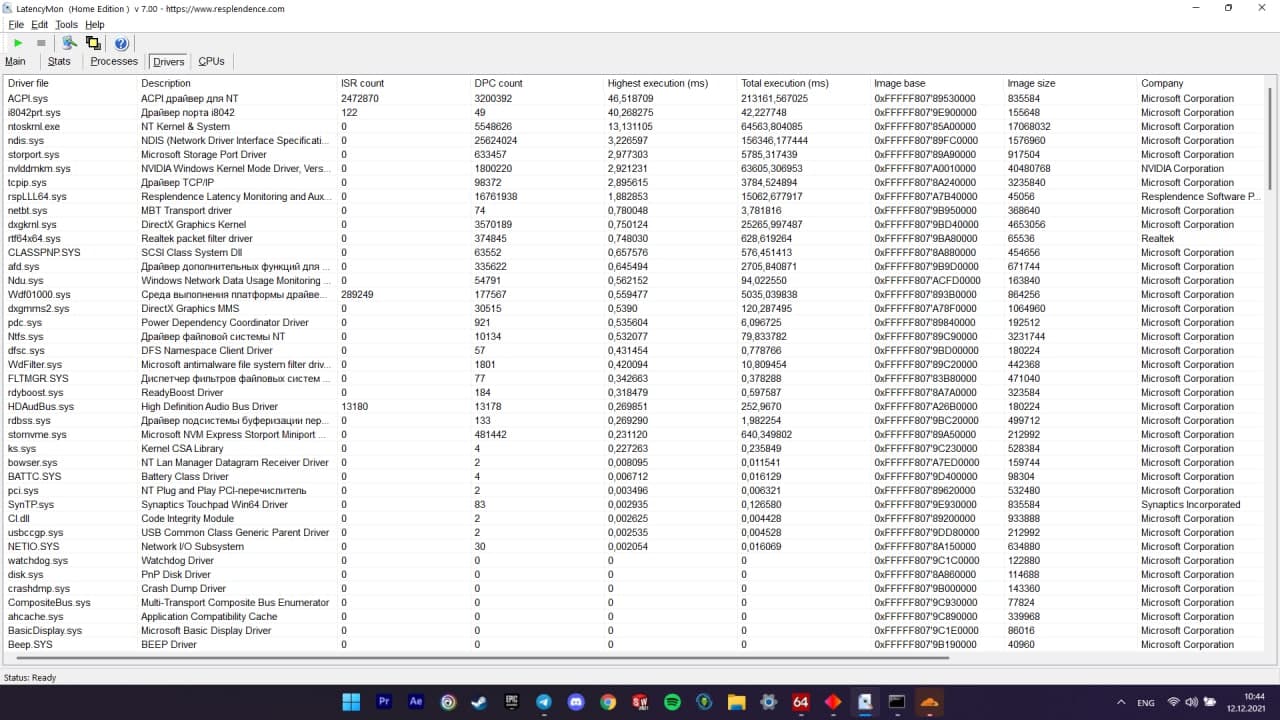Start monitoring with the green play icon
Image resolution: width=1280 pixels, height=720 pixels.
(x=18, y=43)
